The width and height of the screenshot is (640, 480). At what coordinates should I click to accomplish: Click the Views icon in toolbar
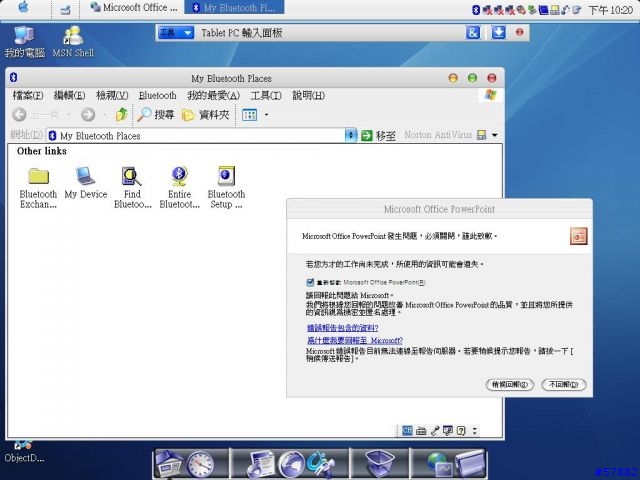tap(249, 115)
